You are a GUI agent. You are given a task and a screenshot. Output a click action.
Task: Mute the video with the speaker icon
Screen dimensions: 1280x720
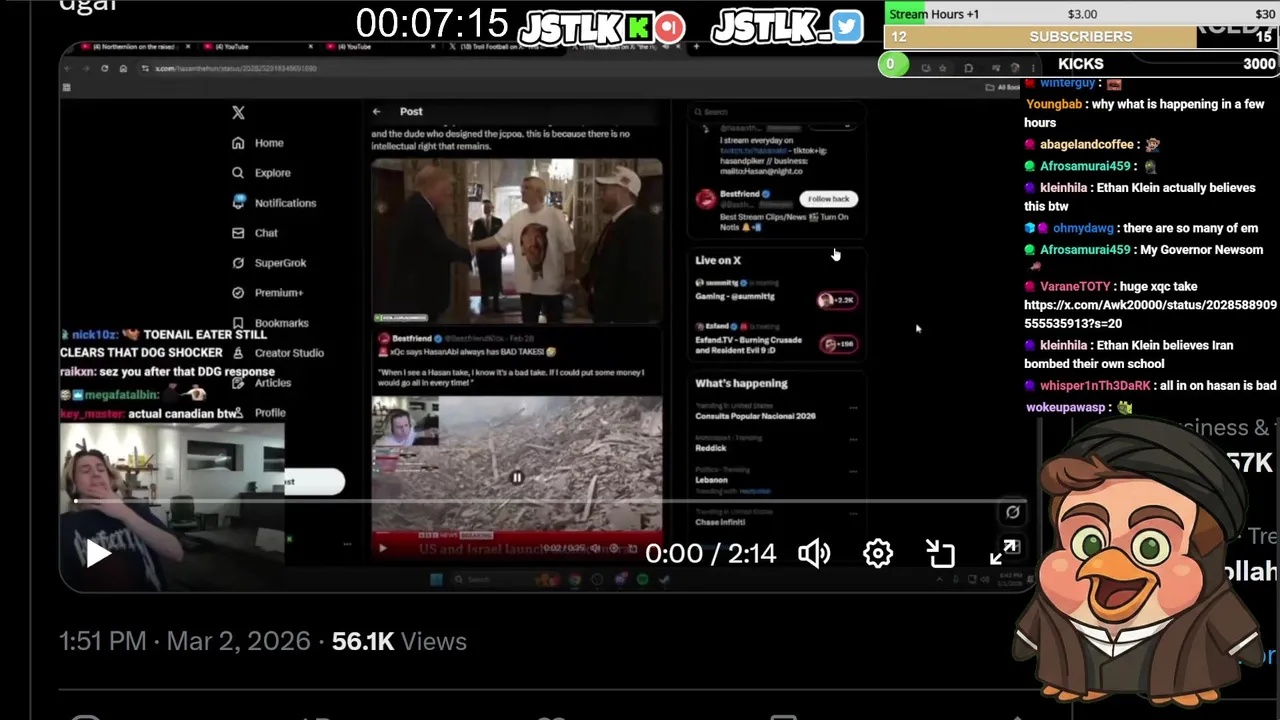coord(814,553)
